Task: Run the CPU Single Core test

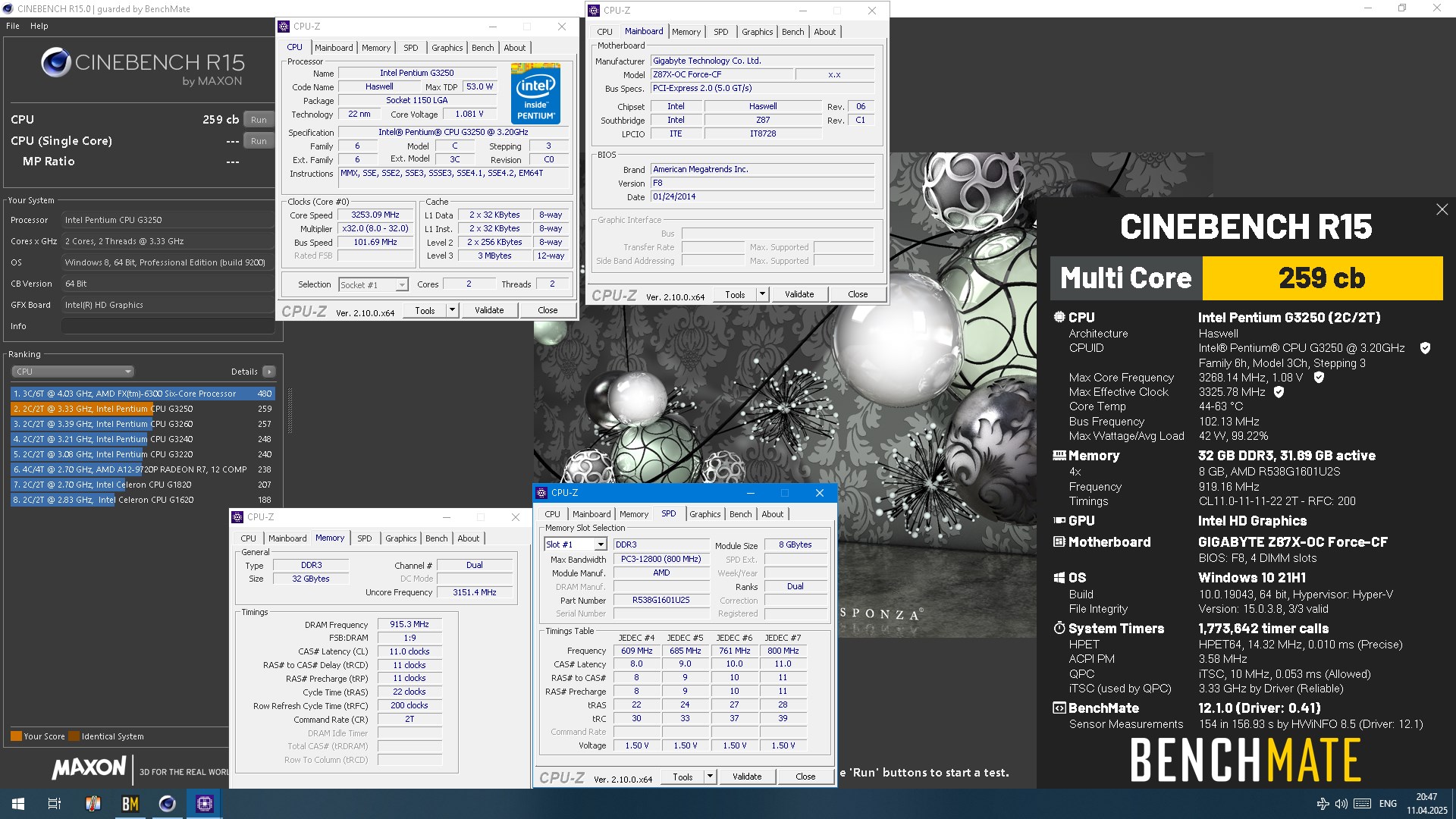Action: click(x=259, y=141)
